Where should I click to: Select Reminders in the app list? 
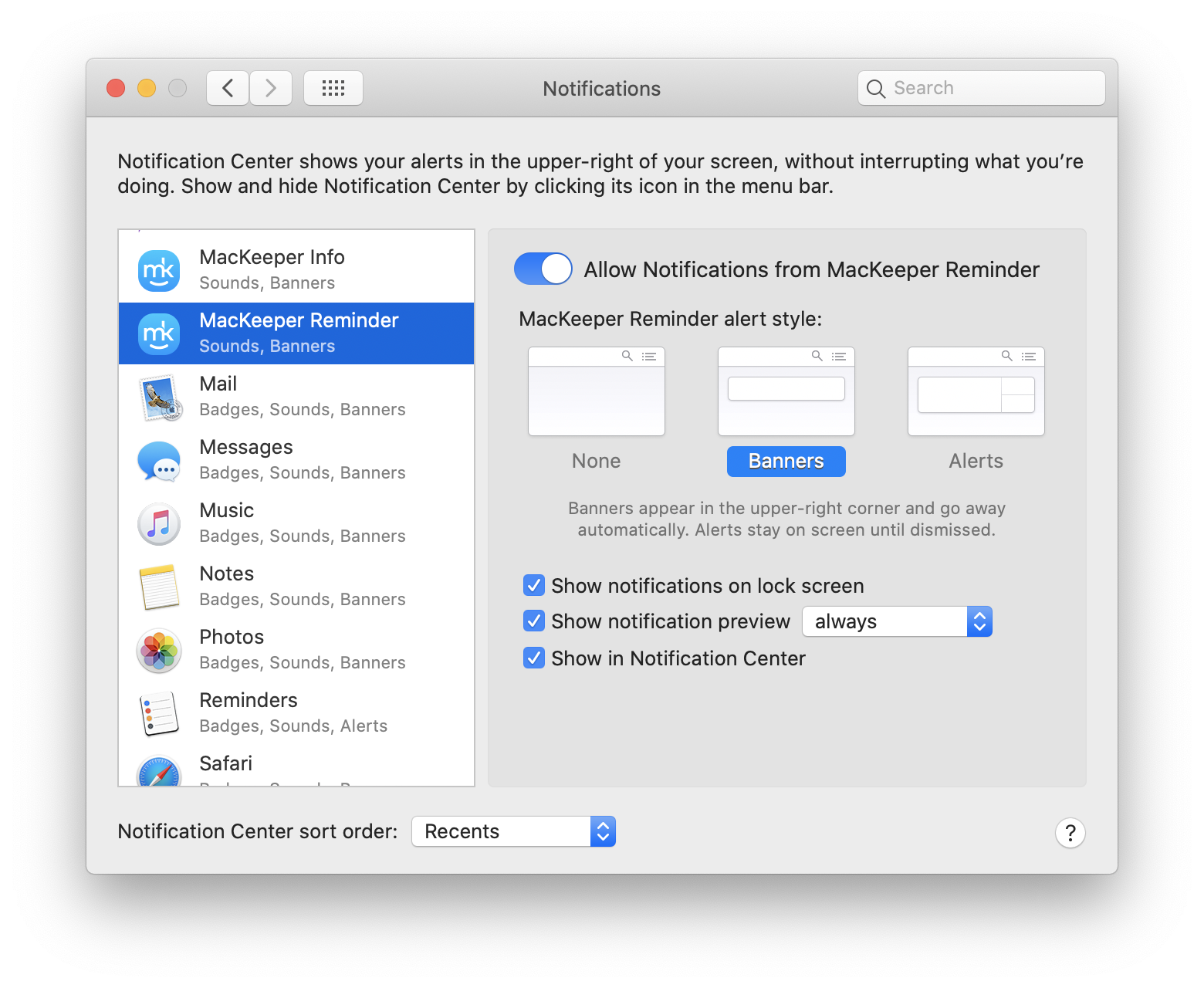(296, 712)
